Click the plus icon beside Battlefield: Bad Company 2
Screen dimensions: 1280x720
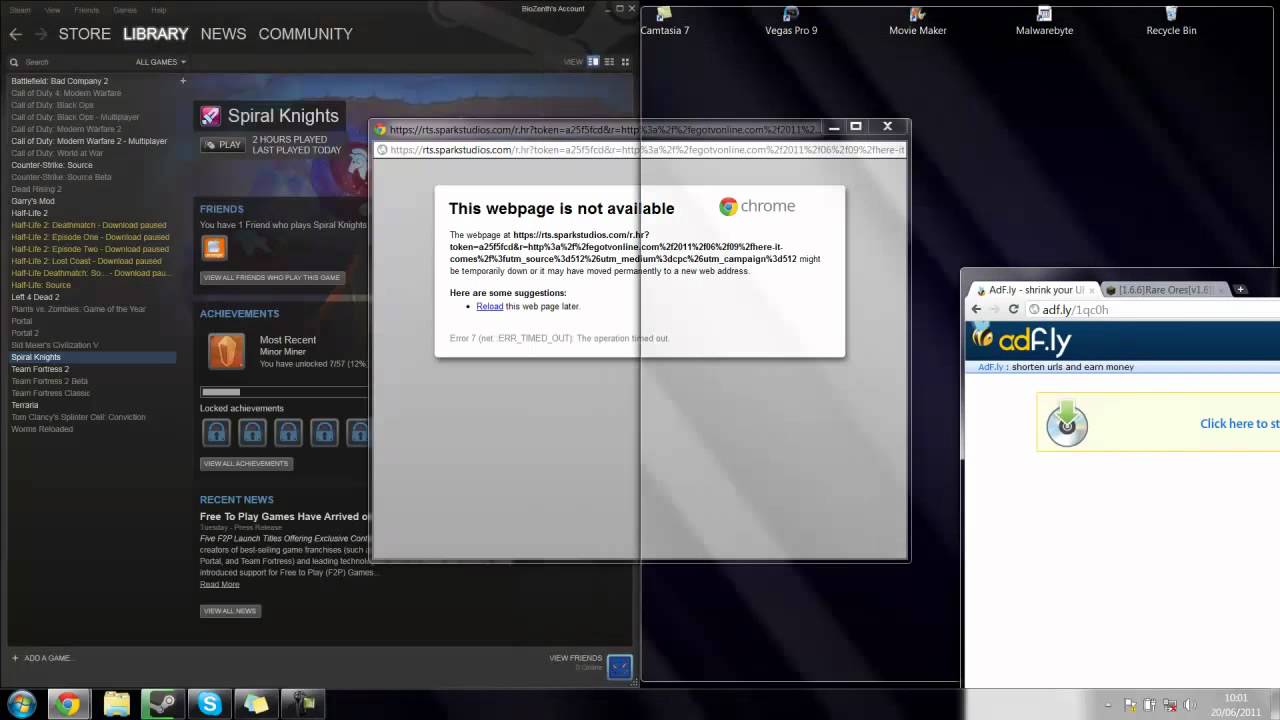[183, 81]
